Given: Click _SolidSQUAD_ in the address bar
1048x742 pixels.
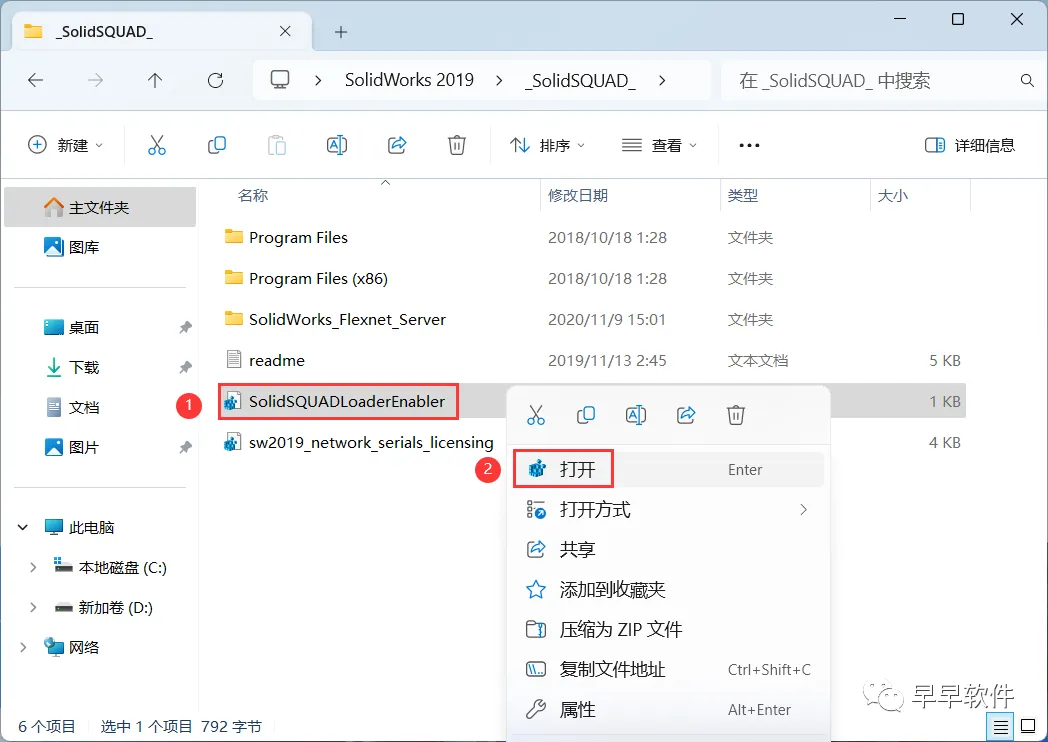Looking at the screenshot, I should [579, 81].
